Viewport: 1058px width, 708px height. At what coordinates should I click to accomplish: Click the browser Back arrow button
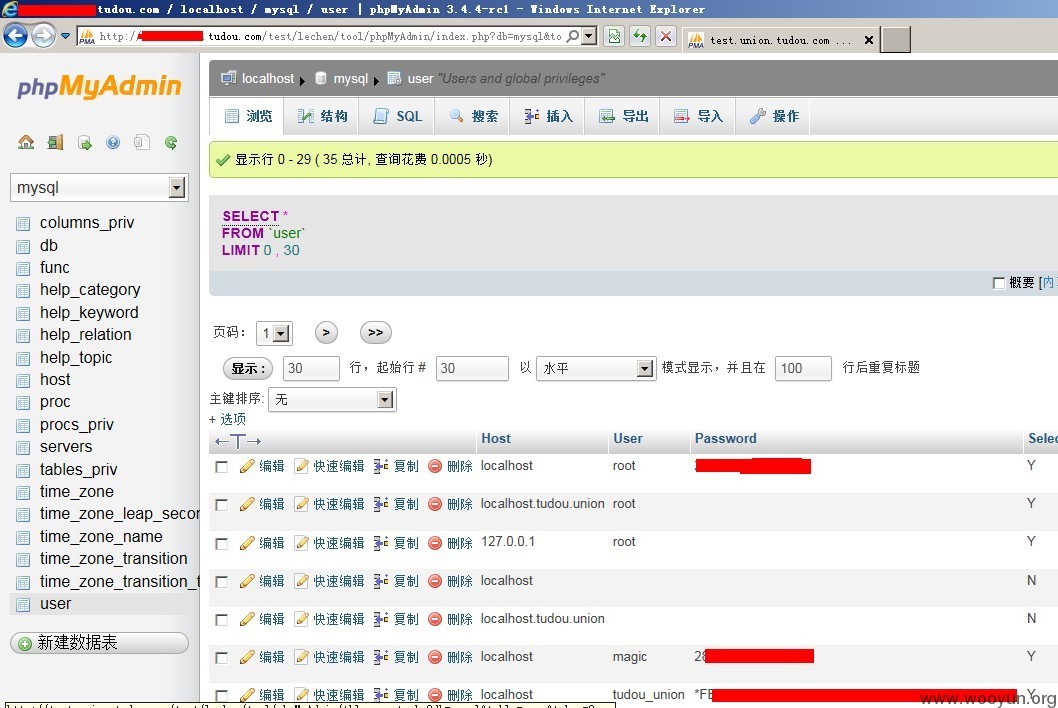(x=15, y=36)
